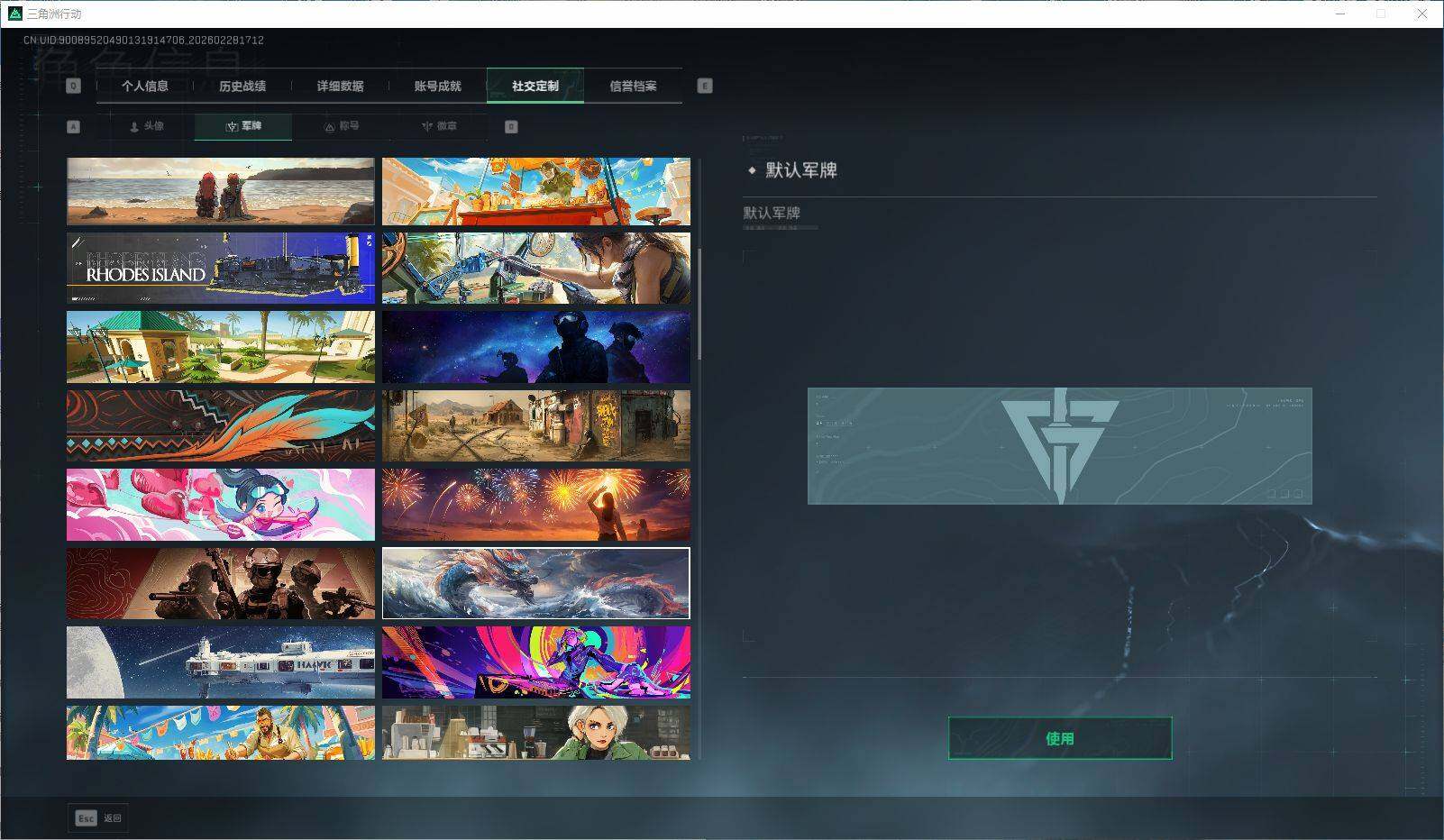Select the neon psychedelic DJ dog tag

[536, 662]
